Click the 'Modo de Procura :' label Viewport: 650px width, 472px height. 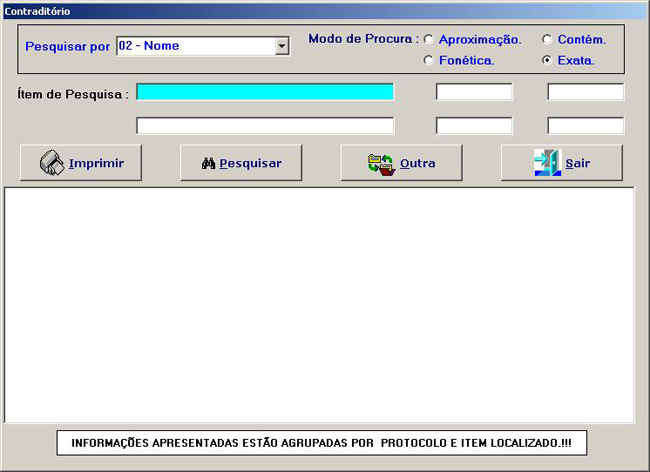coord(364,39)
